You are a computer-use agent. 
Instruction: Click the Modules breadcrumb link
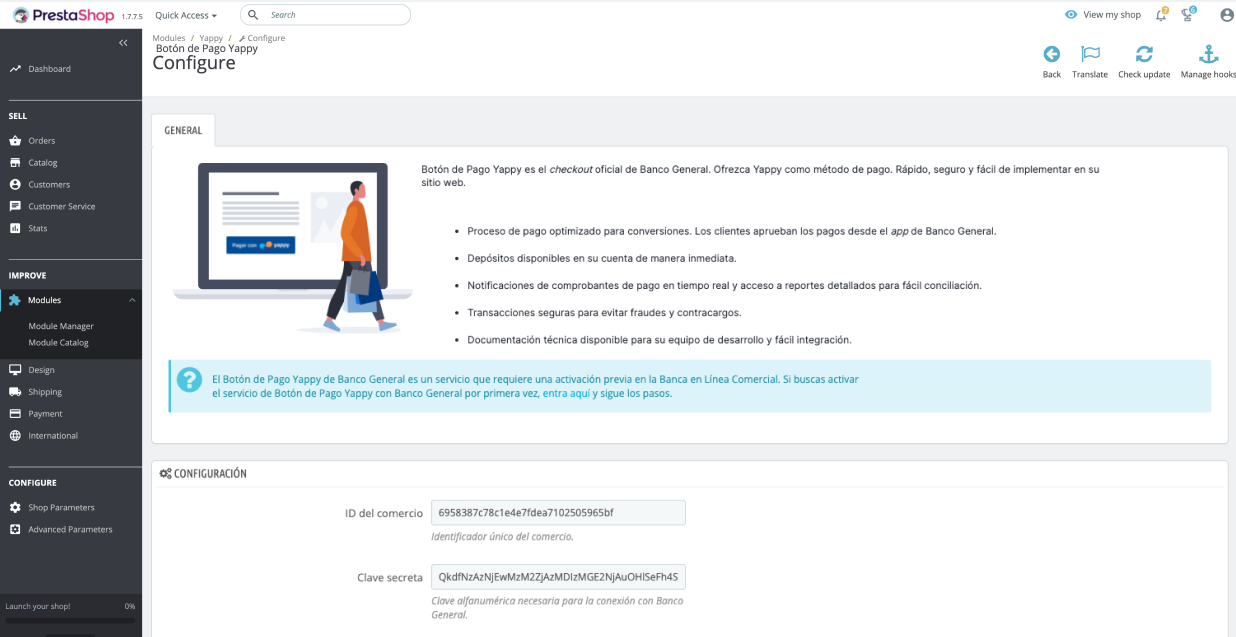click(169, 38)
